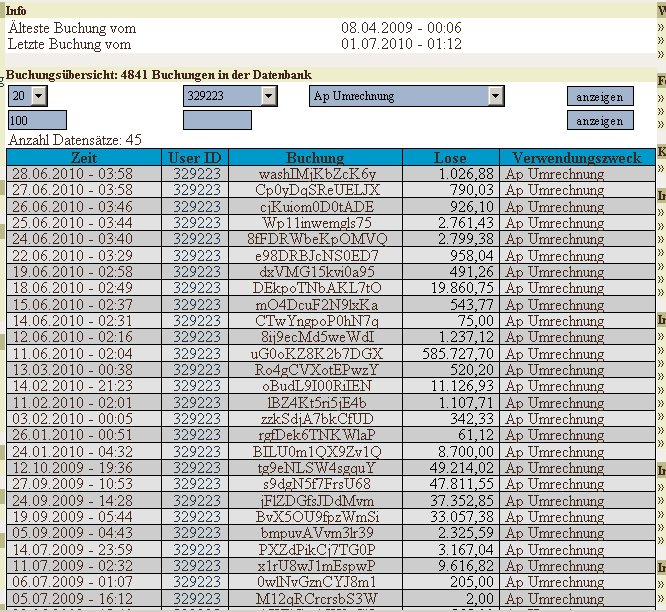The width and height of the screenshot is (666, 612).
Task: Select booking code bmpuvAVvm3lr39
Action: pyautogui.click(x=317, y=533)
